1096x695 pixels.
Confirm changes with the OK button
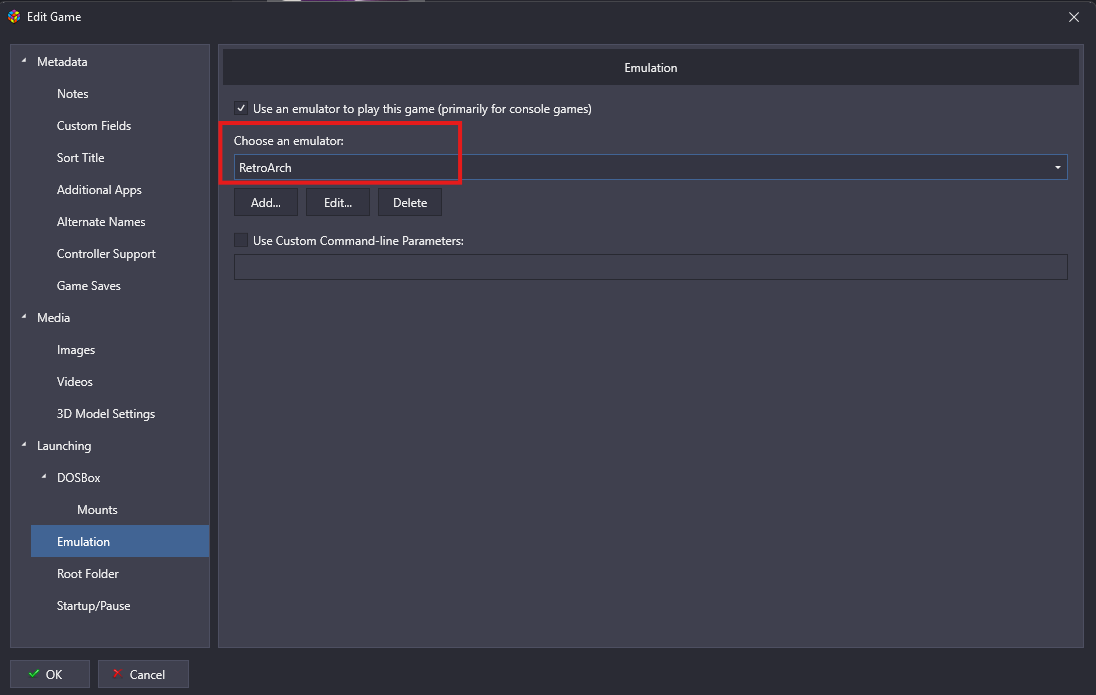(50, 674)
